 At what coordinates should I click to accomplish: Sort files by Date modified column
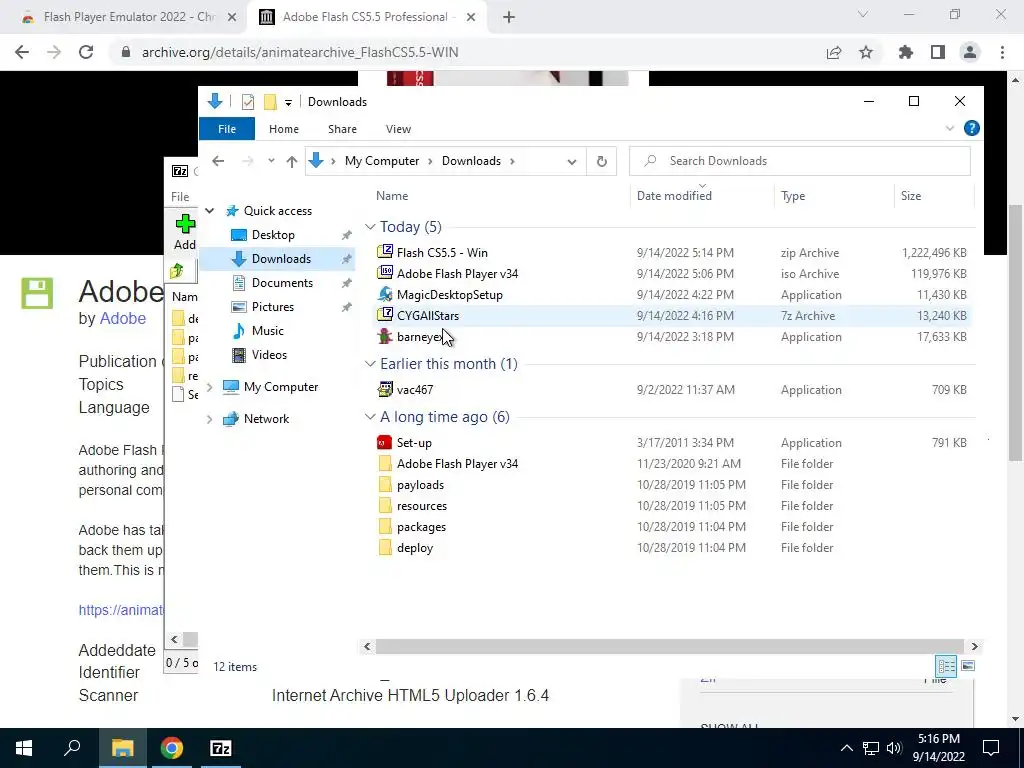[674, 196]
